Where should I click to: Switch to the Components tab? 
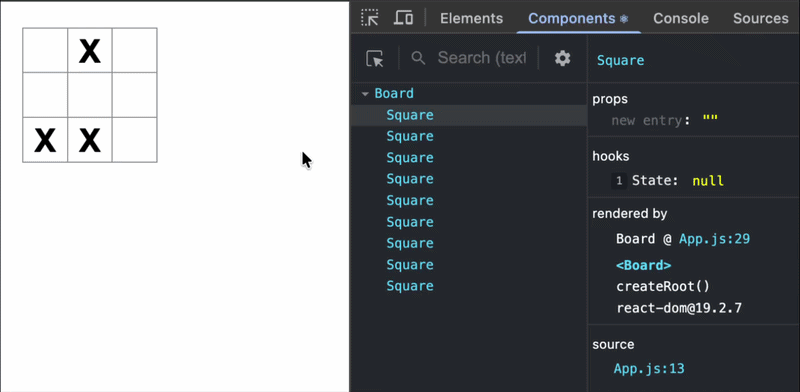coord(578,18)
